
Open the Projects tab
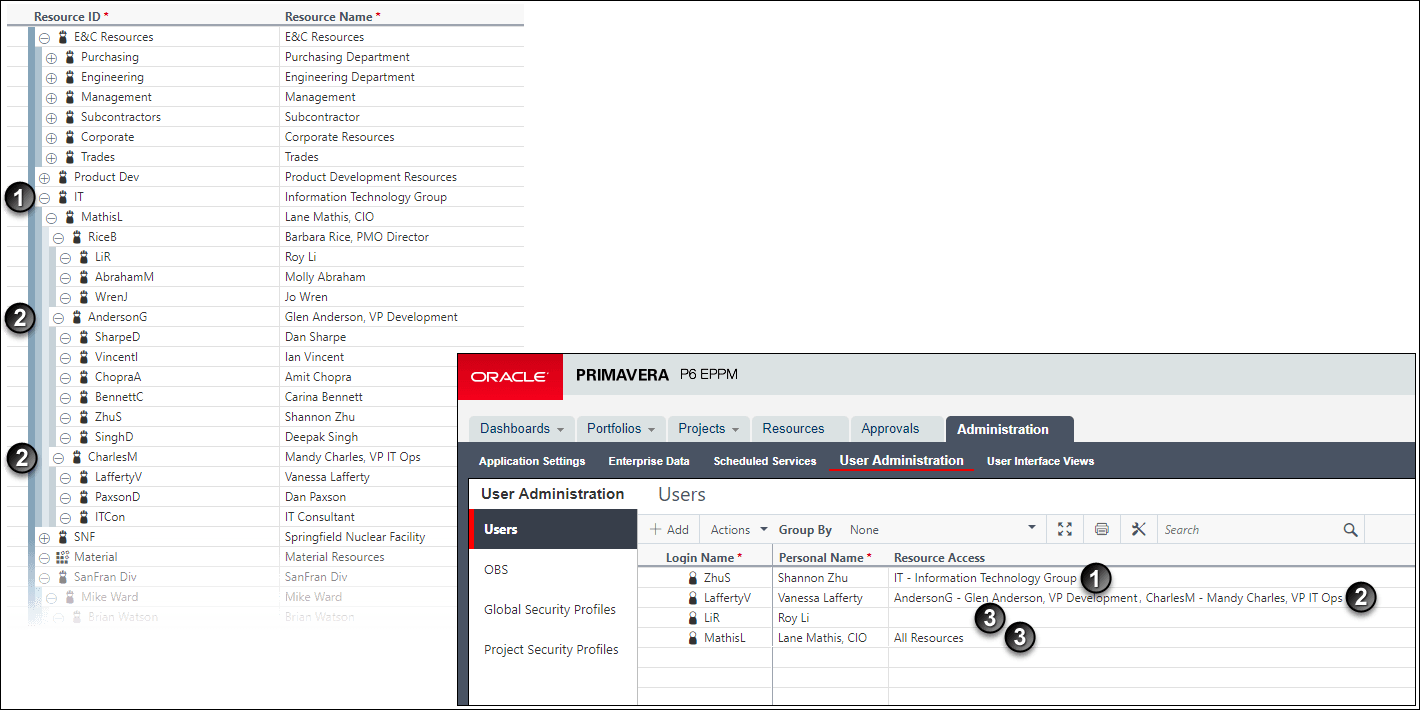708,429
